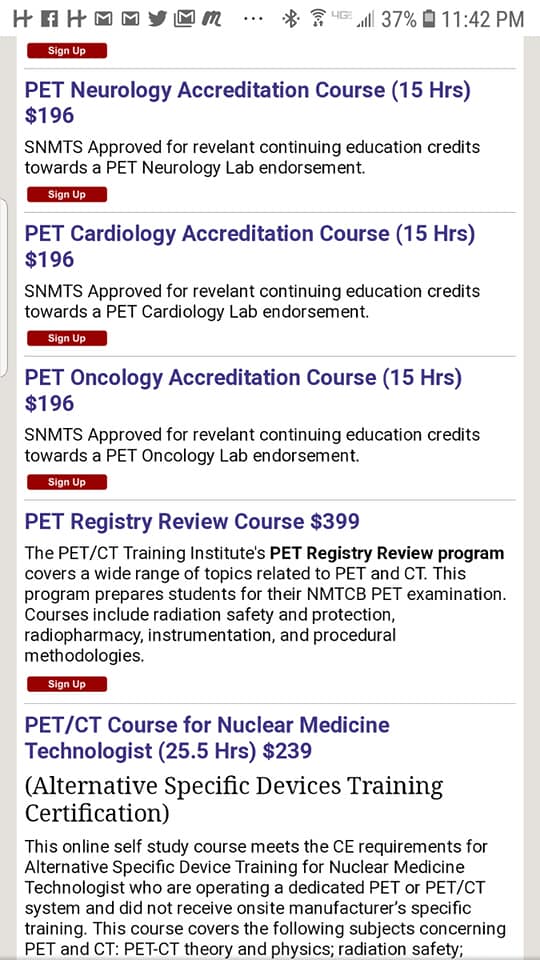The height and width of the screenshot is (960, 540).
Task: Tap the Wi-Fi status icon
Action: 317,19
